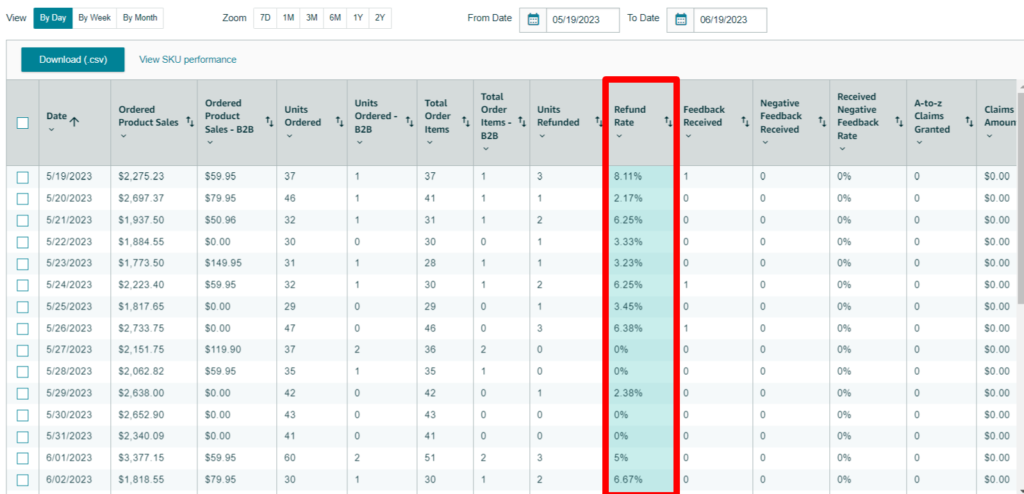Screen dimensions: 1024x494
Task: Select the 5/19/2023 row checkbox
Action: 23,176
